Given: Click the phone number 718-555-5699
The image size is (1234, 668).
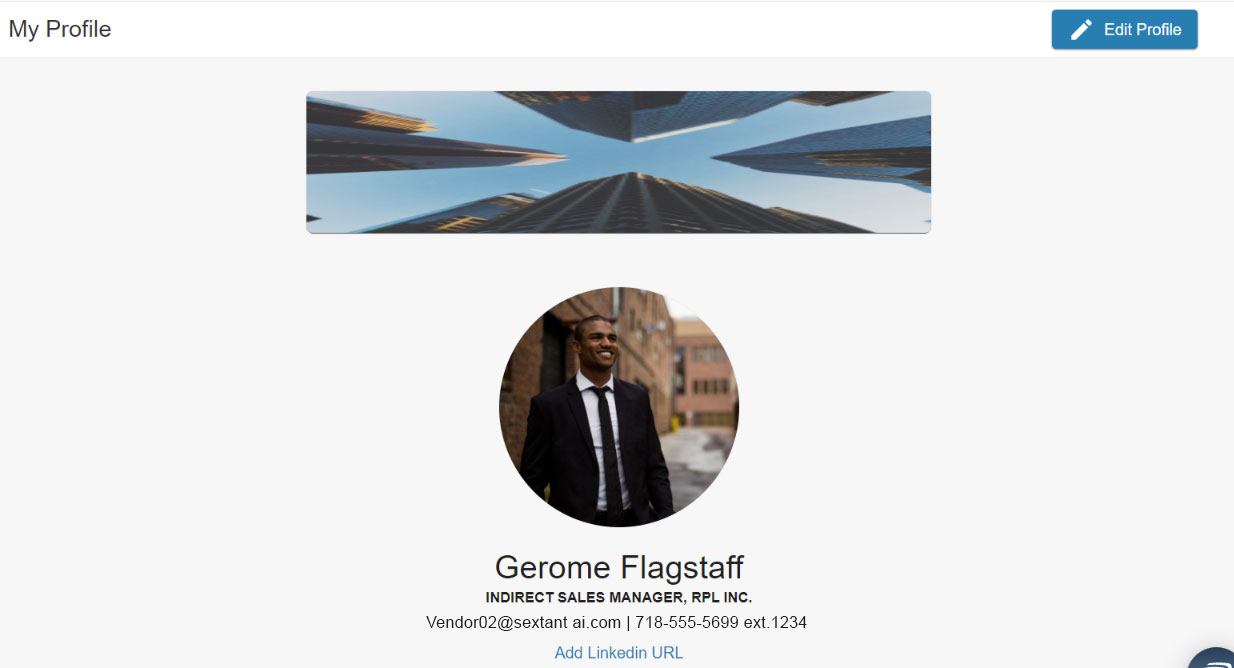Looking at the screenshot, I should pos(687,623).
